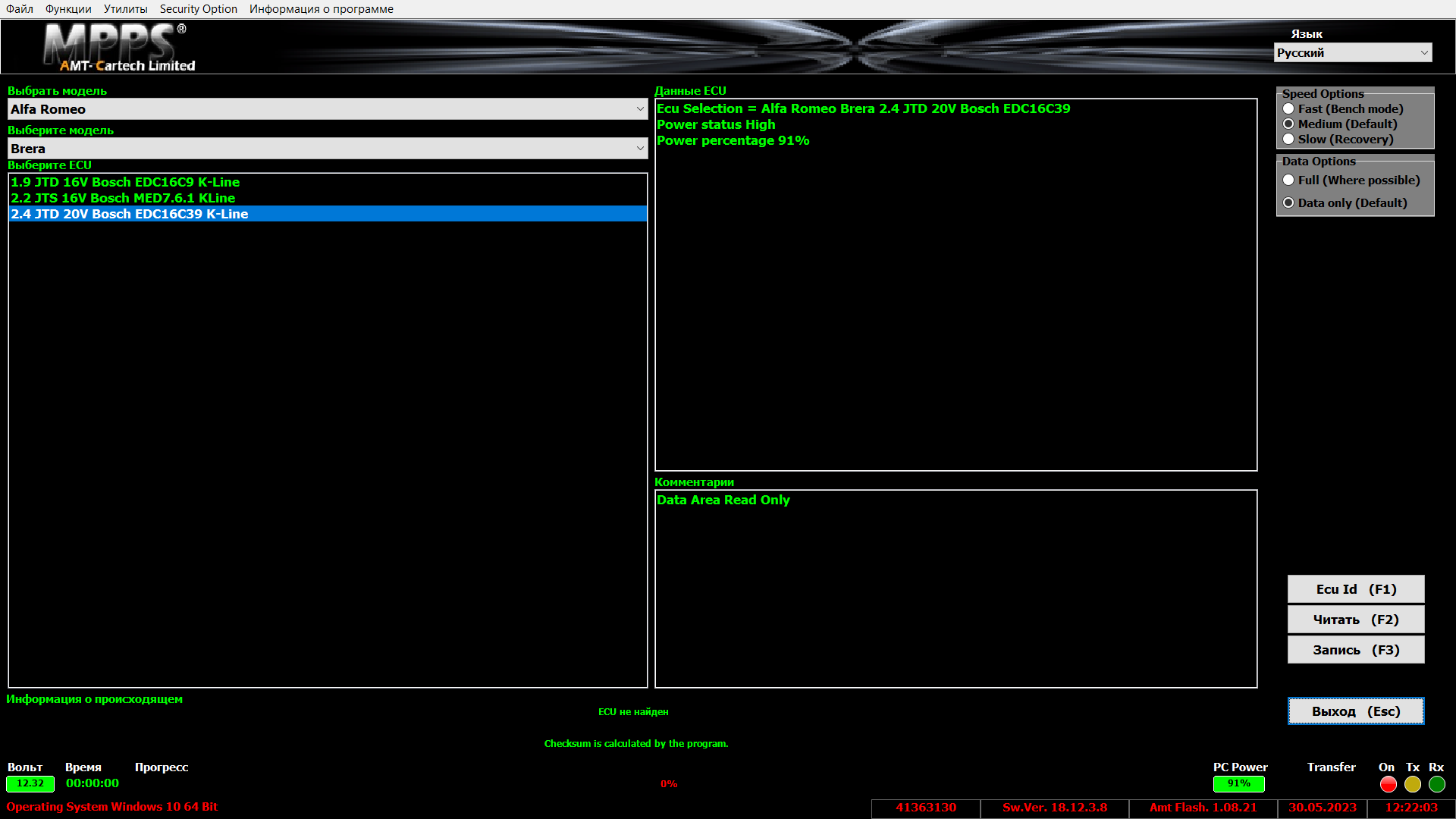Expand the Brera model dropdown
This screenshot has height=819, width=1456.
(328, 149)
